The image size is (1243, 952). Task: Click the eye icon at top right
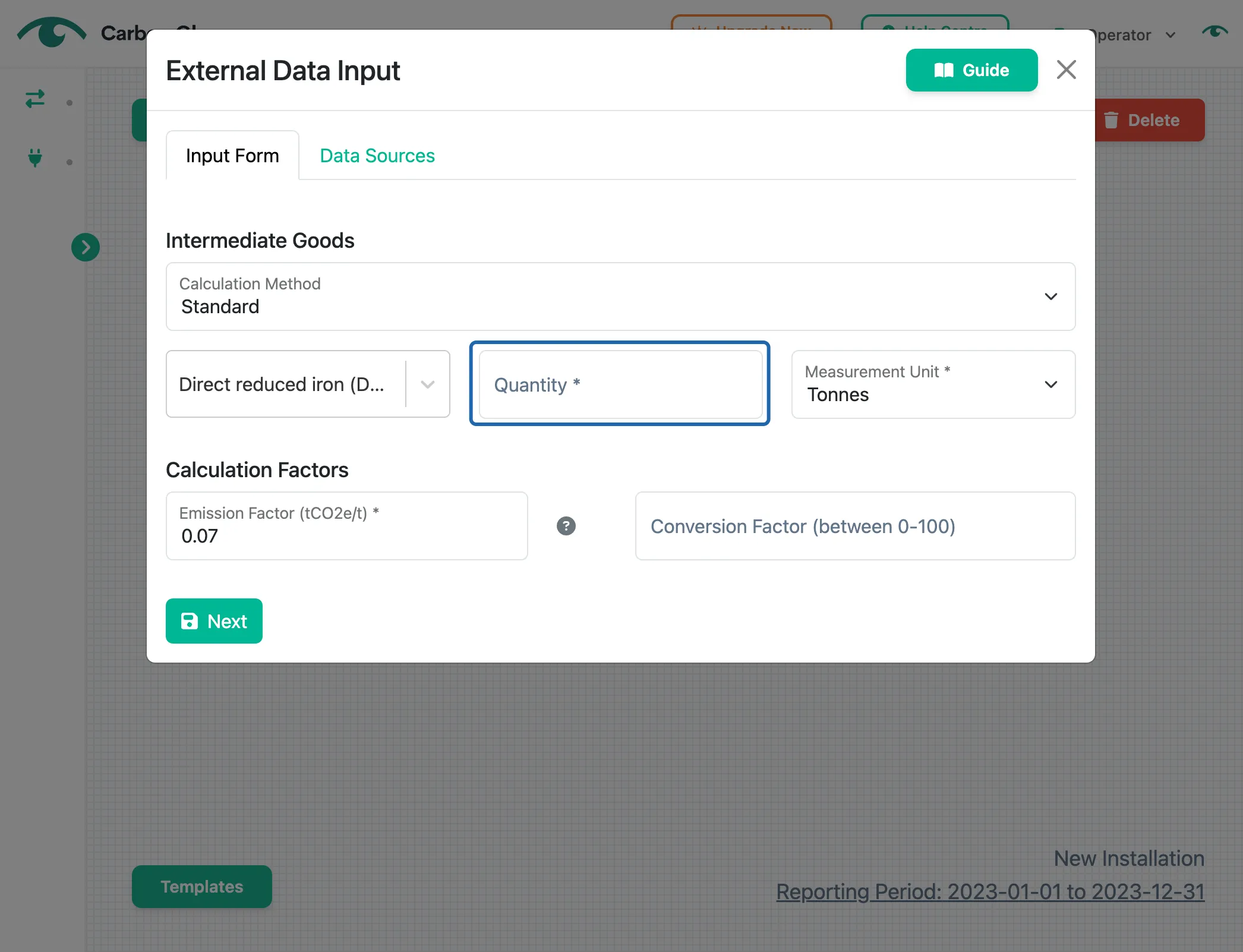(1214, 33)
